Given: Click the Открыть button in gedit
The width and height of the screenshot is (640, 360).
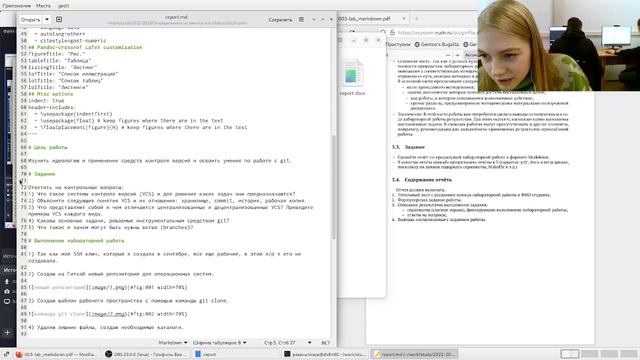Looking at the screenshot, I should pyautogui.click(x=31, y=19).
